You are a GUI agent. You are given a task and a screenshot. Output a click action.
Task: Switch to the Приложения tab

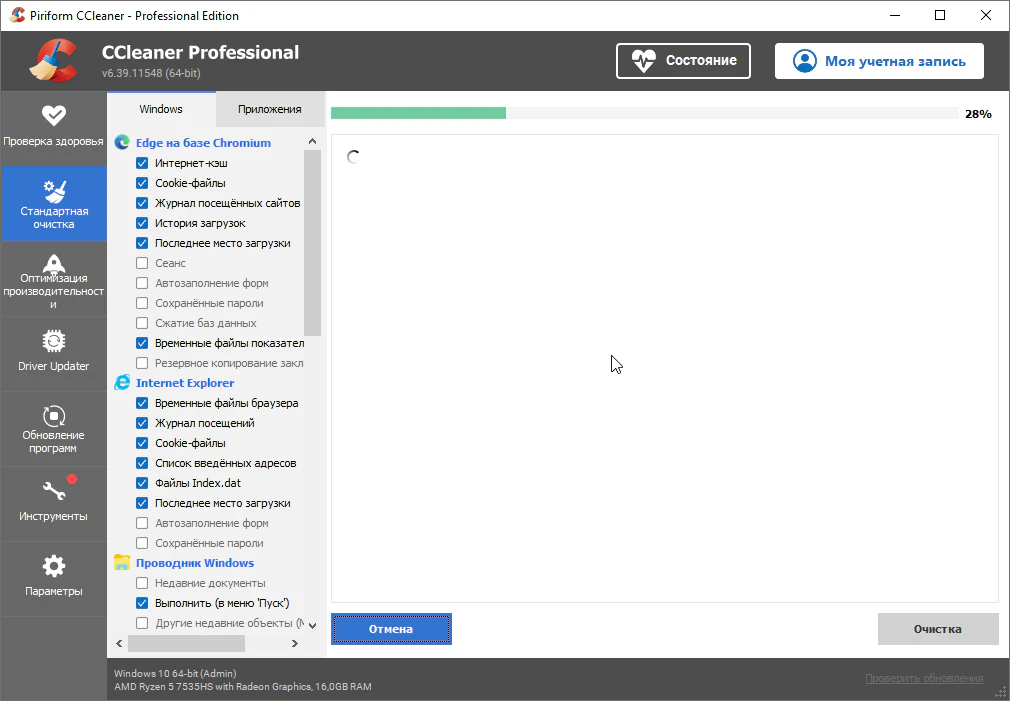[269, 109]
